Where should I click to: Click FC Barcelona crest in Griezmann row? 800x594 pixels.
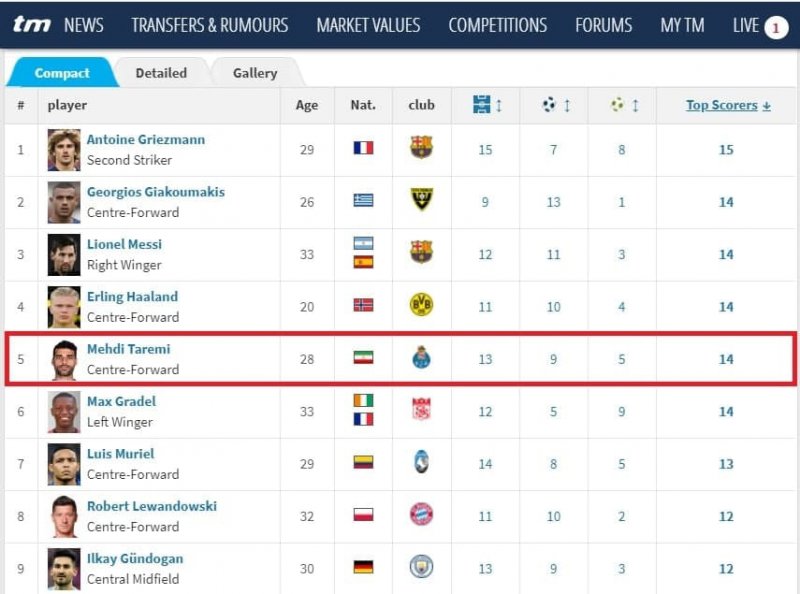[x=421, y=148]
